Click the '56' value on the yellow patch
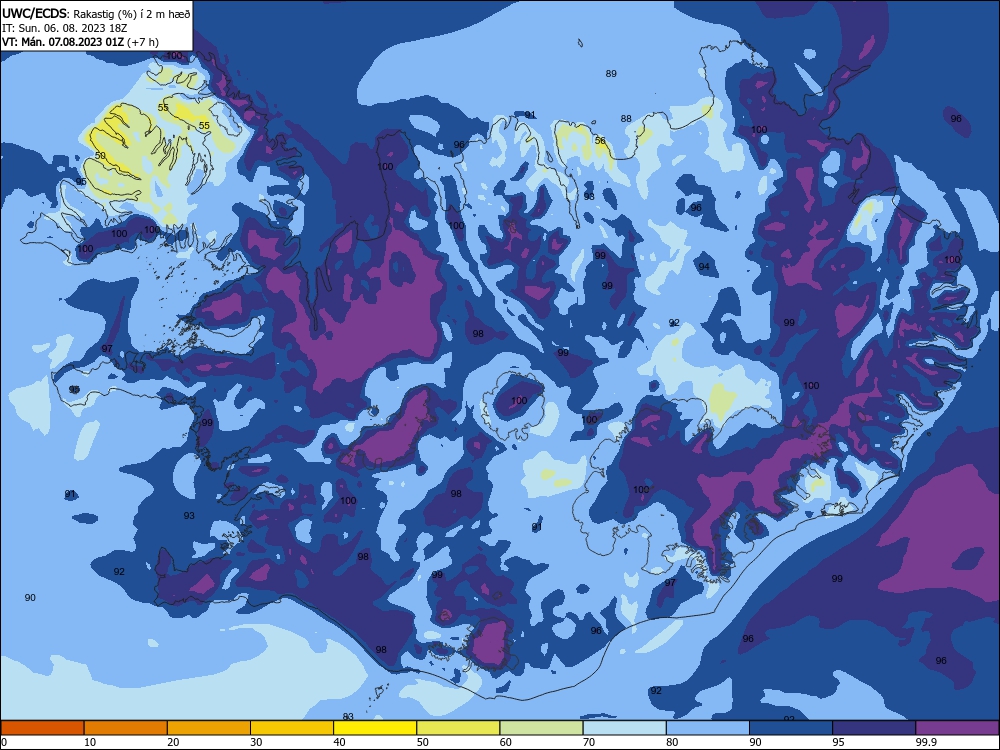 (600, 140)
